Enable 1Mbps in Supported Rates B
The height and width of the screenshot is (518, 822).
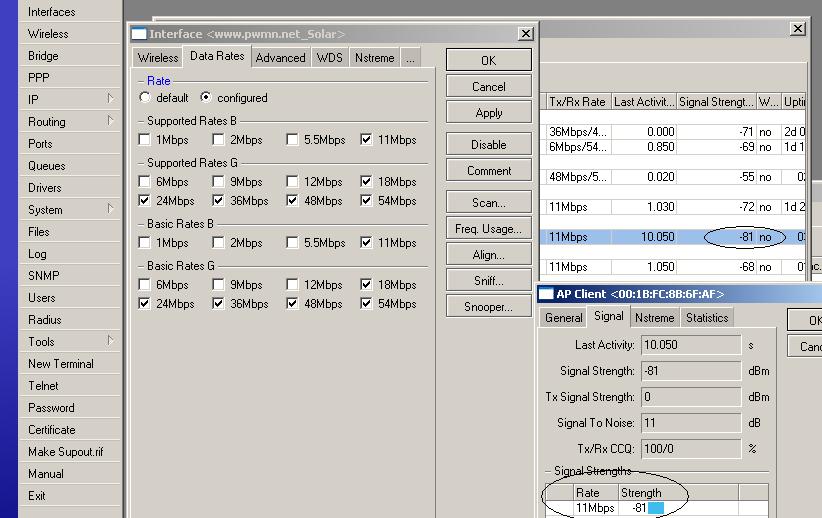[x=145, y=140]
